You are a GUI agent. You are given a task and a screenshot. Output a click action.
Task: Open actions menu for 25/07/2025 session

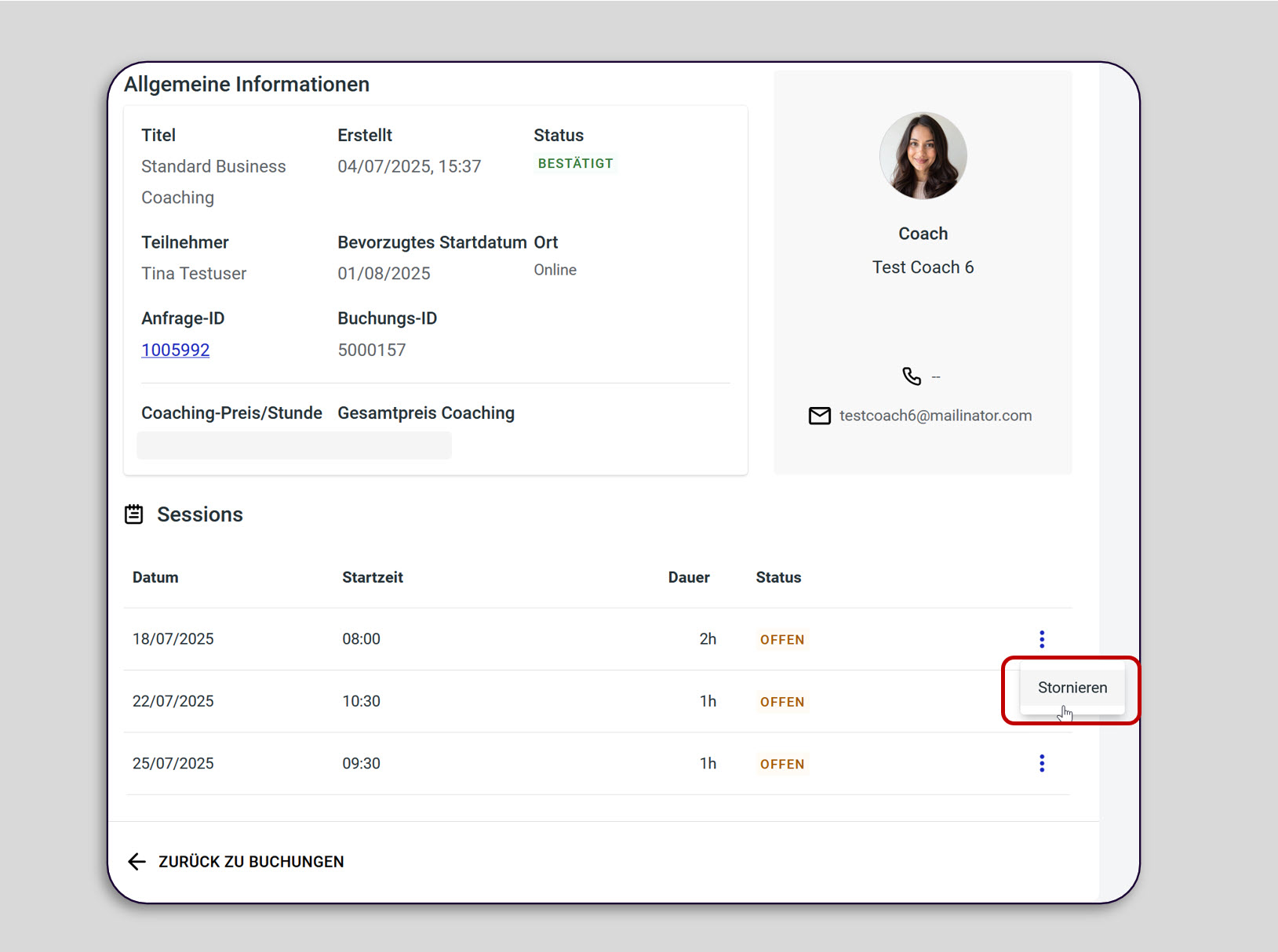[1042, 763]
